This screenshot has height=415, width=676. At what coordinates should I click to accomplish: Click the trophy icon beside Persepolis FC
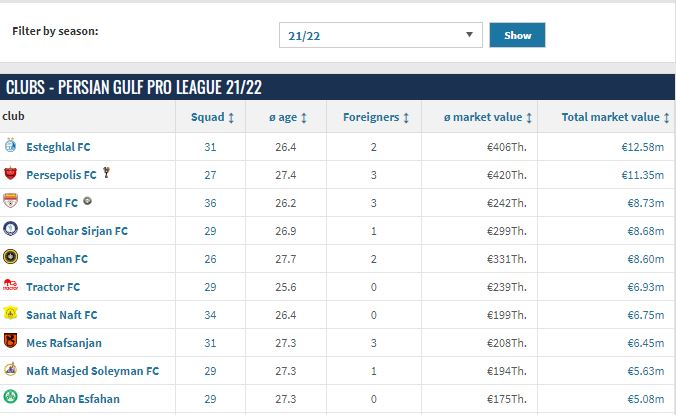[x=107, y=174]
